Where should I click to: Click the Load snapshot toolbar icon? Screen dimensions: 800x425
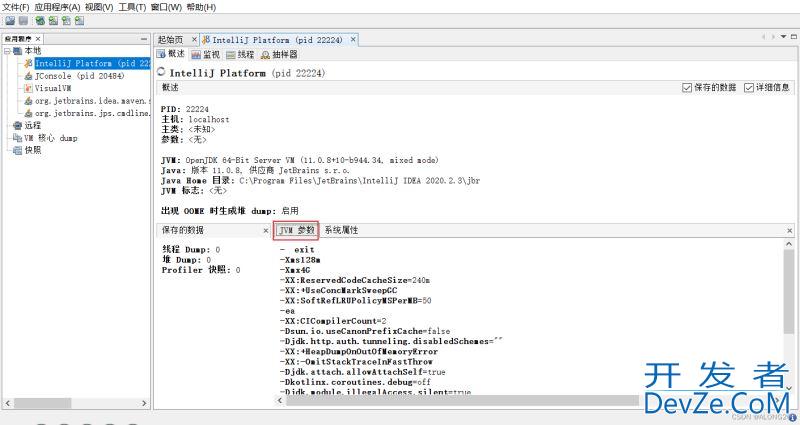[10, 21]
